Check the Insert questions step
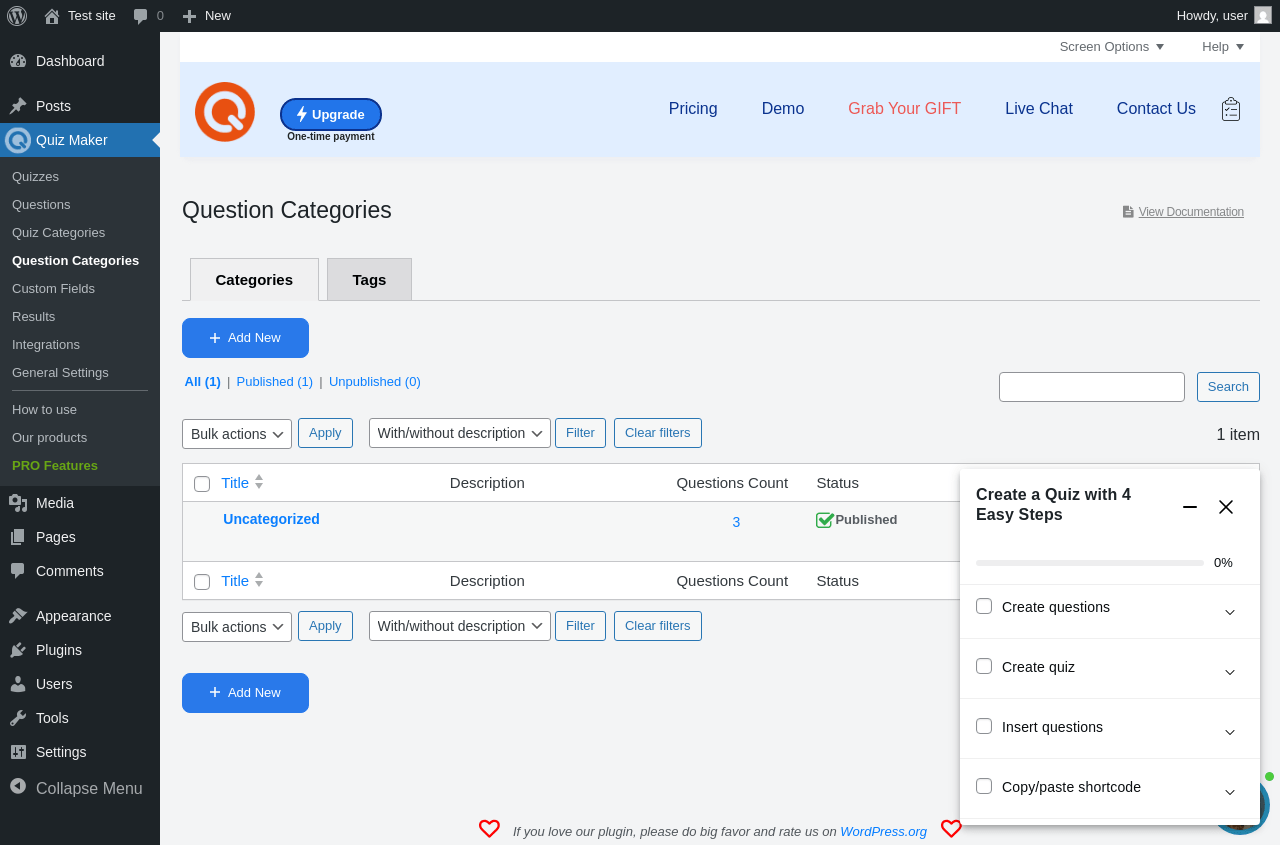Screen dimensions: 1280x845 pyautogui.click(x=984, y=726)
